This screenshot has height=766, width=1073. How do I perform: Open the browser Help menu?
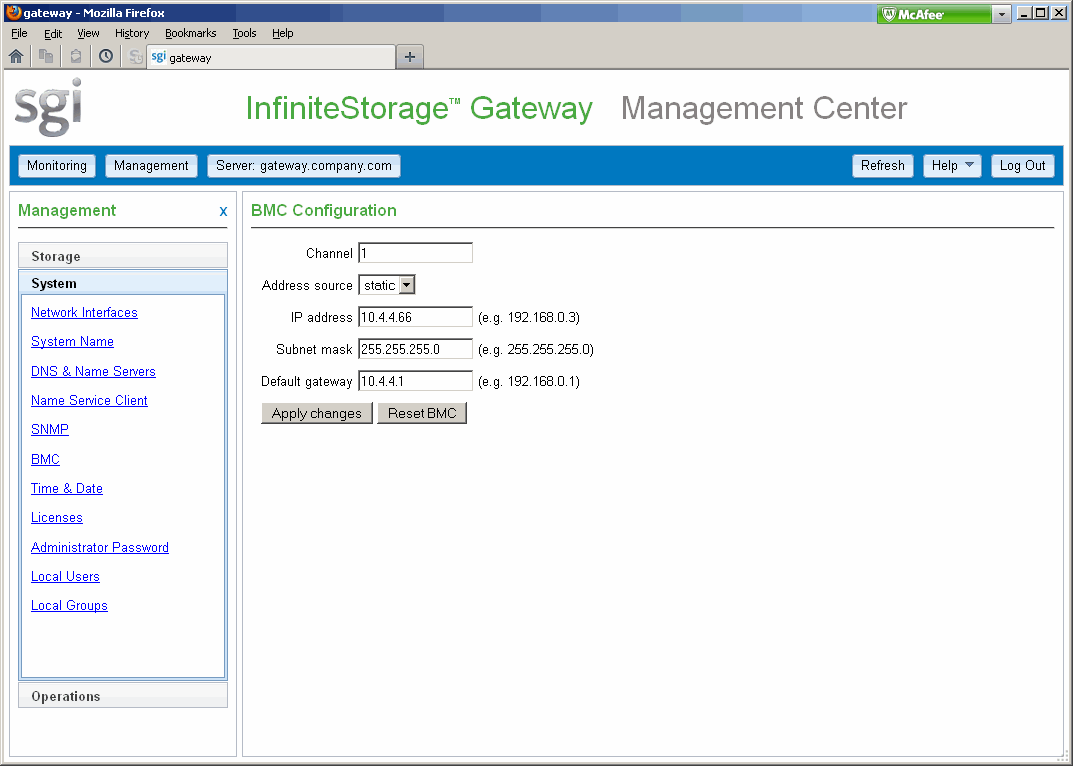pos(283,33)
